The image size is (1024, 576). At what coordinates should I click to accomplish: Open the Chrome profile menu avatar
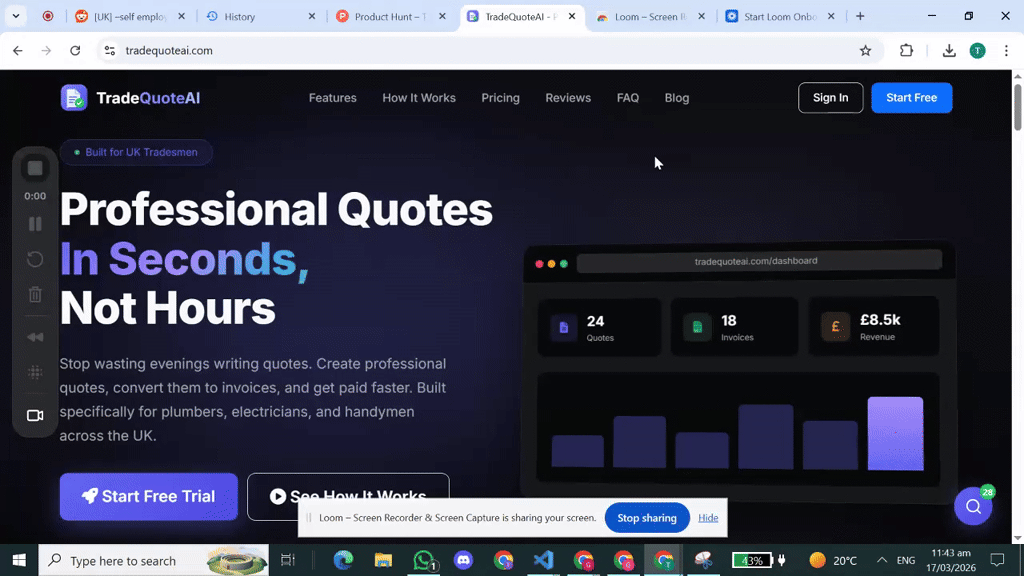click(977, 50)
